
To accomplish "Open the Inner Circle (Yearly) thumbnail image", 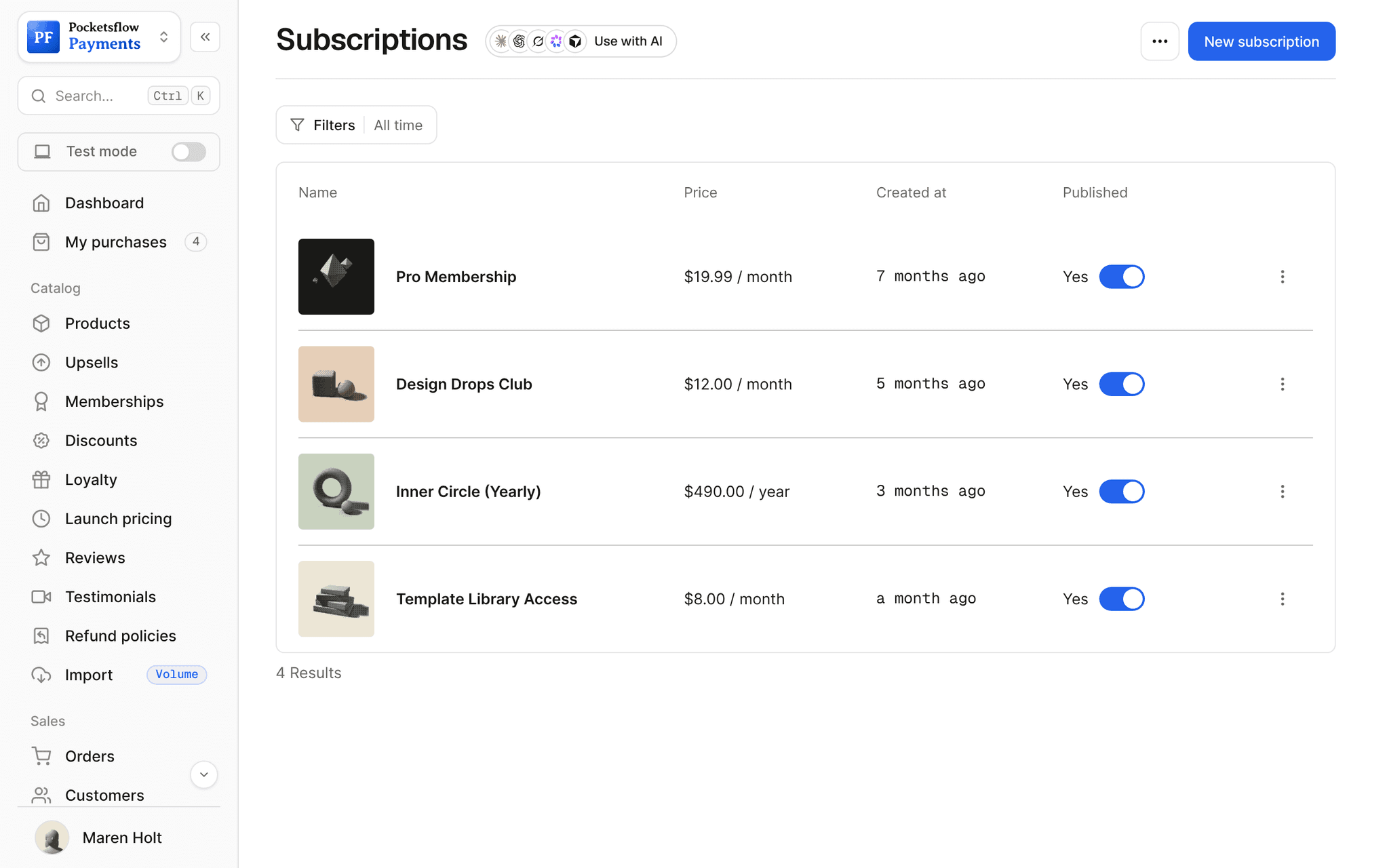I will pos(336,492).
